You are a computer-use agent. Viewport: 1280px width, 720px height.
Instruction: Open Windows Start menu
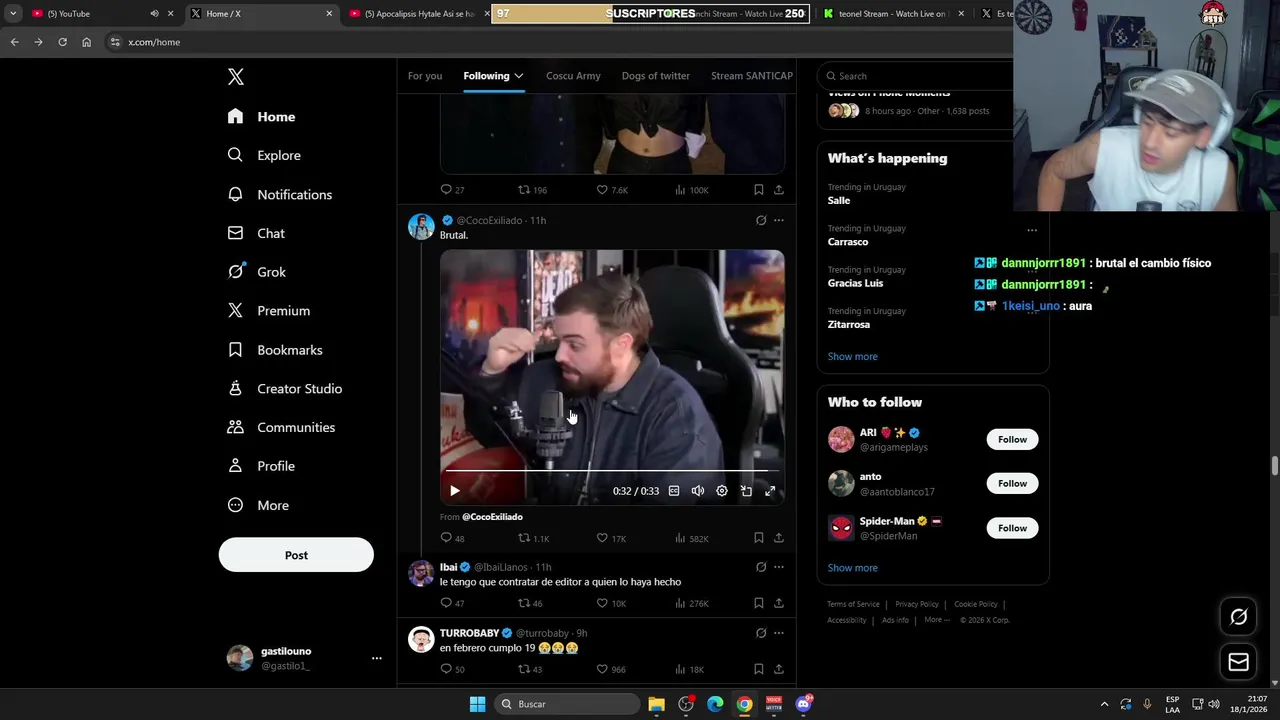(477, 704)
